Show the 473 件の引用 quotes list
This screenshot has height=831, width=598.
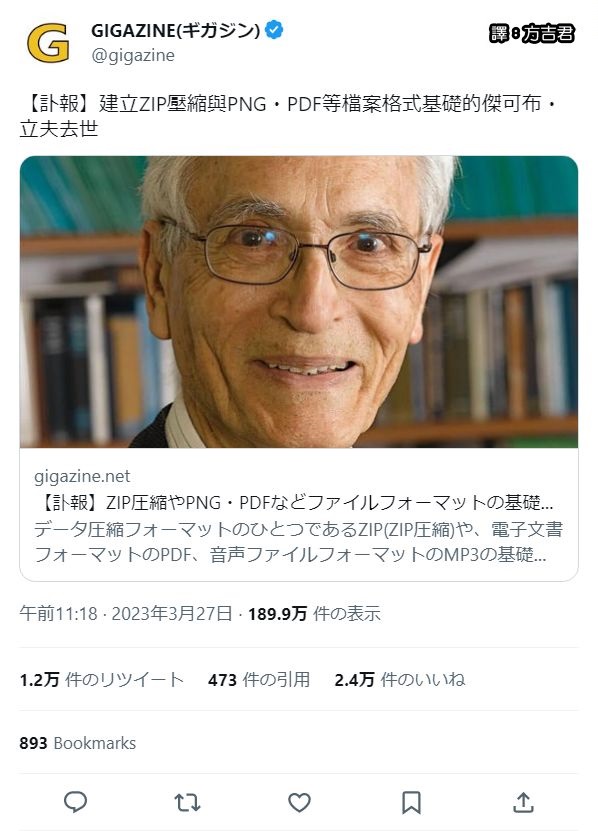259,679
